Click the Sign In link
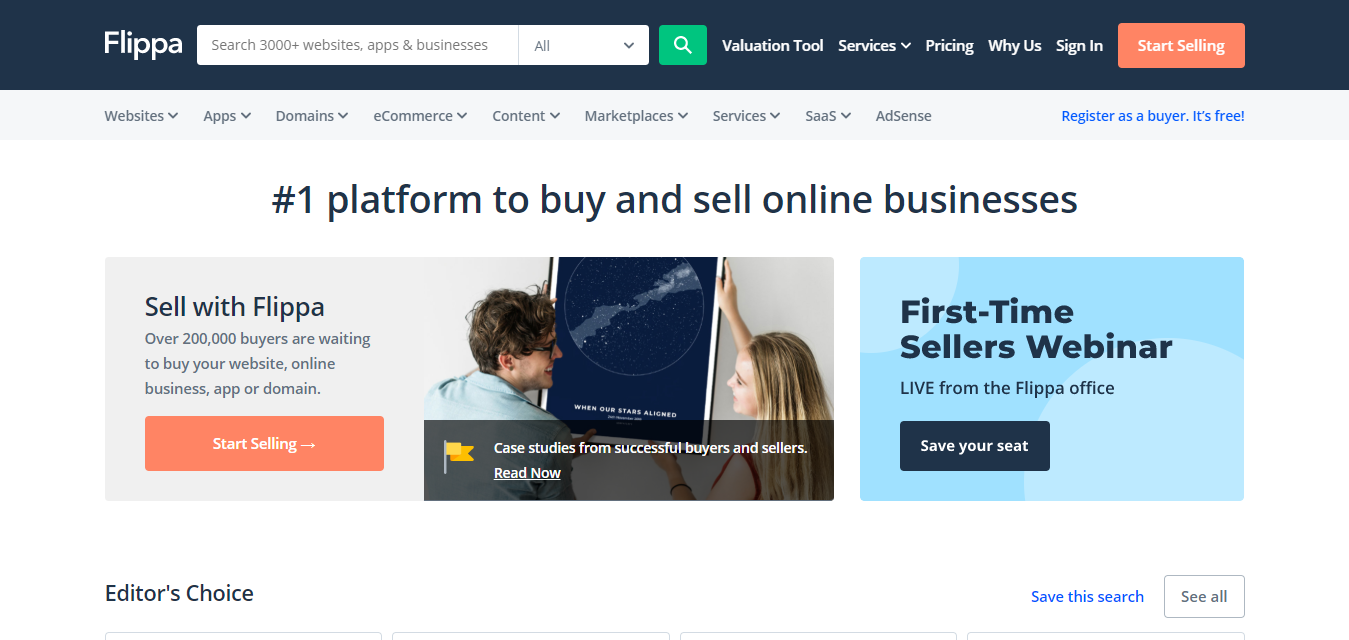The width and height of the screenshot is (1349, 640). 1079,45
